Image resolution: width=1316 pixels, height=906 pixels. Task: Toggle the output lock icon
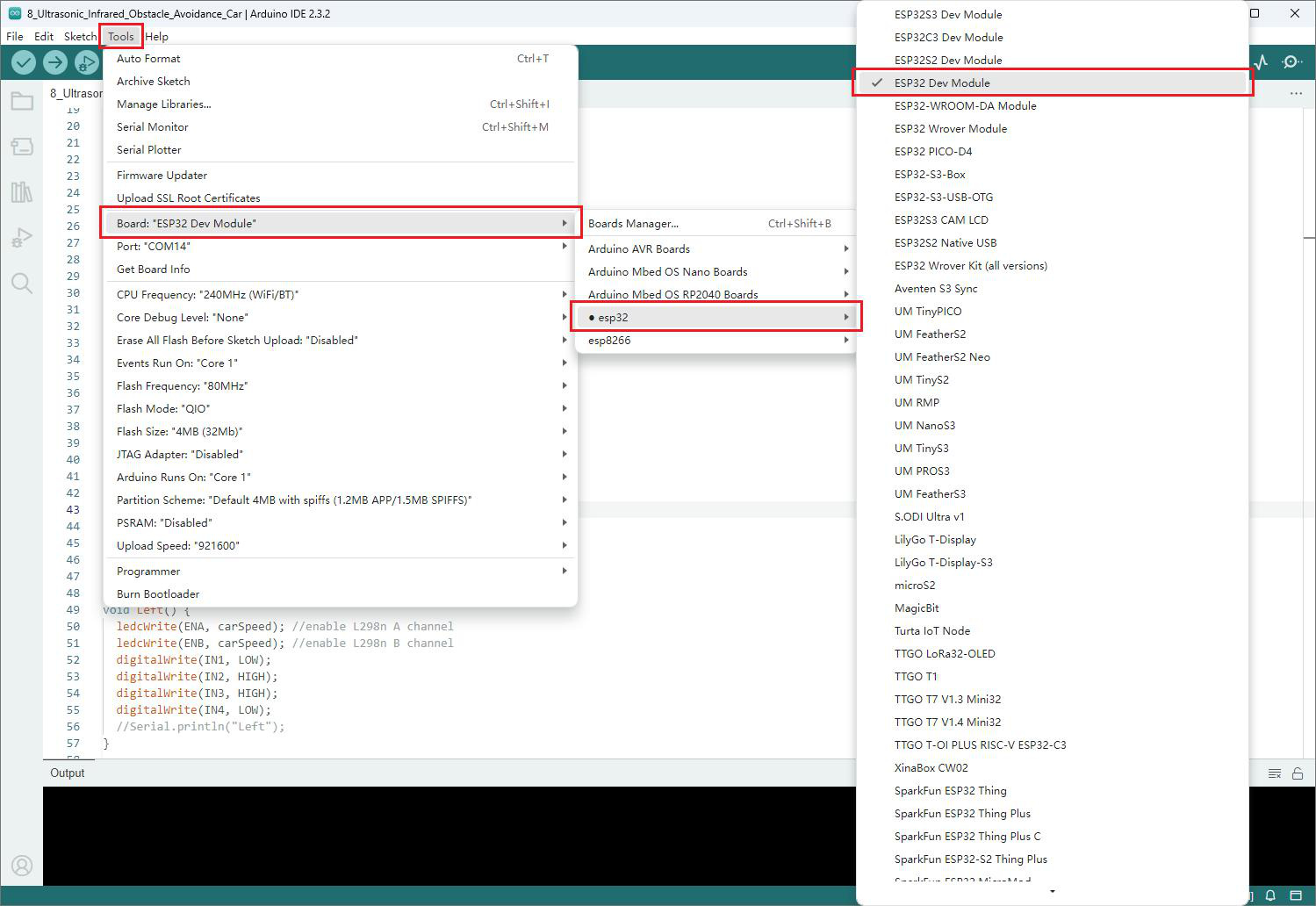click(x=1298, y=773)
